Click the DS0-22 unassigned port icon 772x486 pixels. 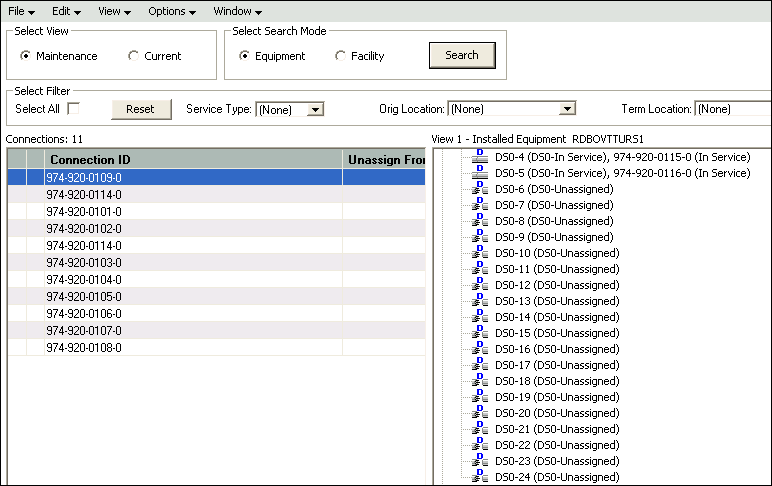point(480,445)
